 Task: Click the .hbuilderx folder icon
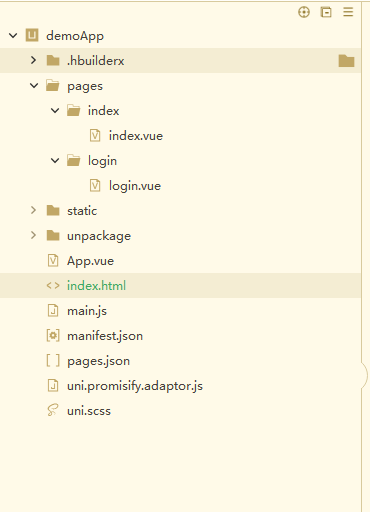point(53,60)
